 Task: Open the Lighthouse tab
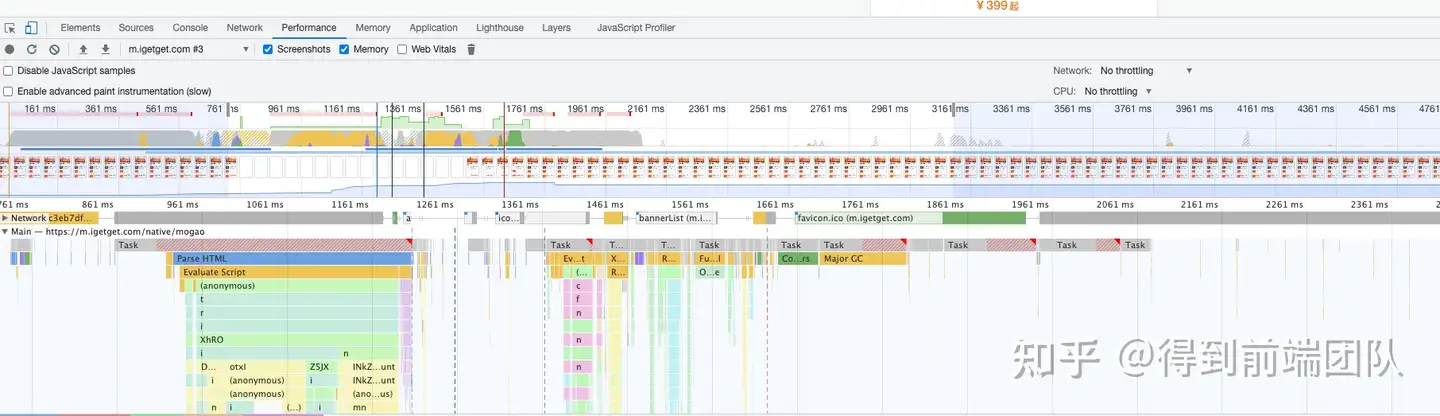click(x=499, y=28)
